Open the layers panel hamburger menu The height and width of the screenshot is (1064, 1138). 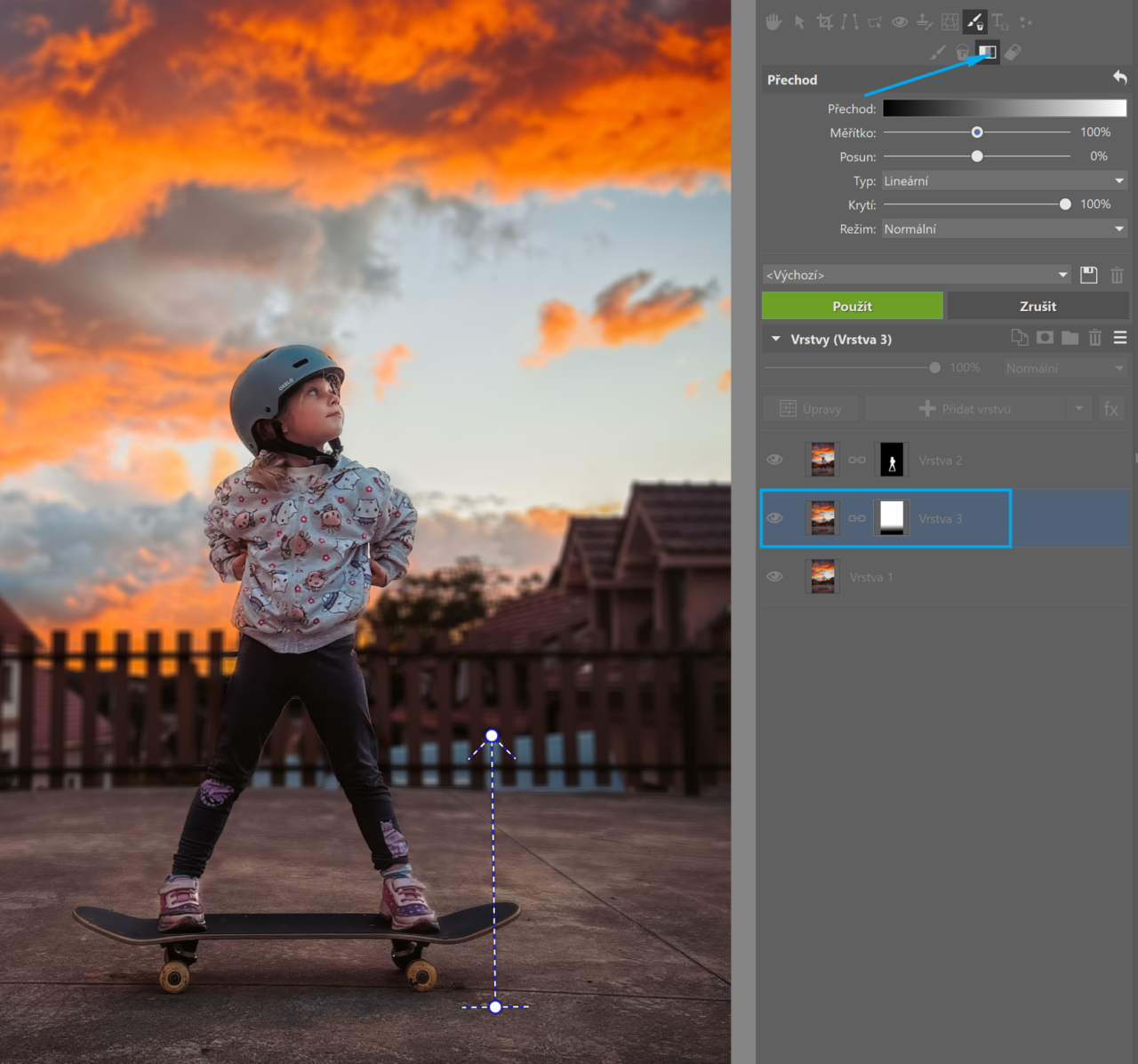tap(1120, 338)
